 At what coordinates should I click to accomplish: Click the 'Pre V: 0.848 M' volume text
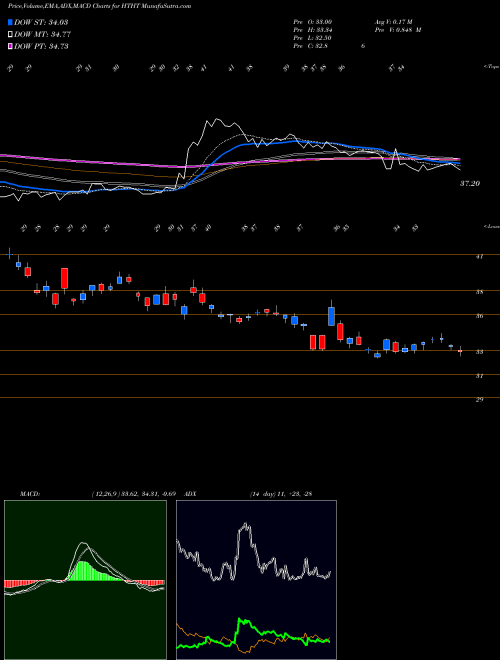[398, 30]
